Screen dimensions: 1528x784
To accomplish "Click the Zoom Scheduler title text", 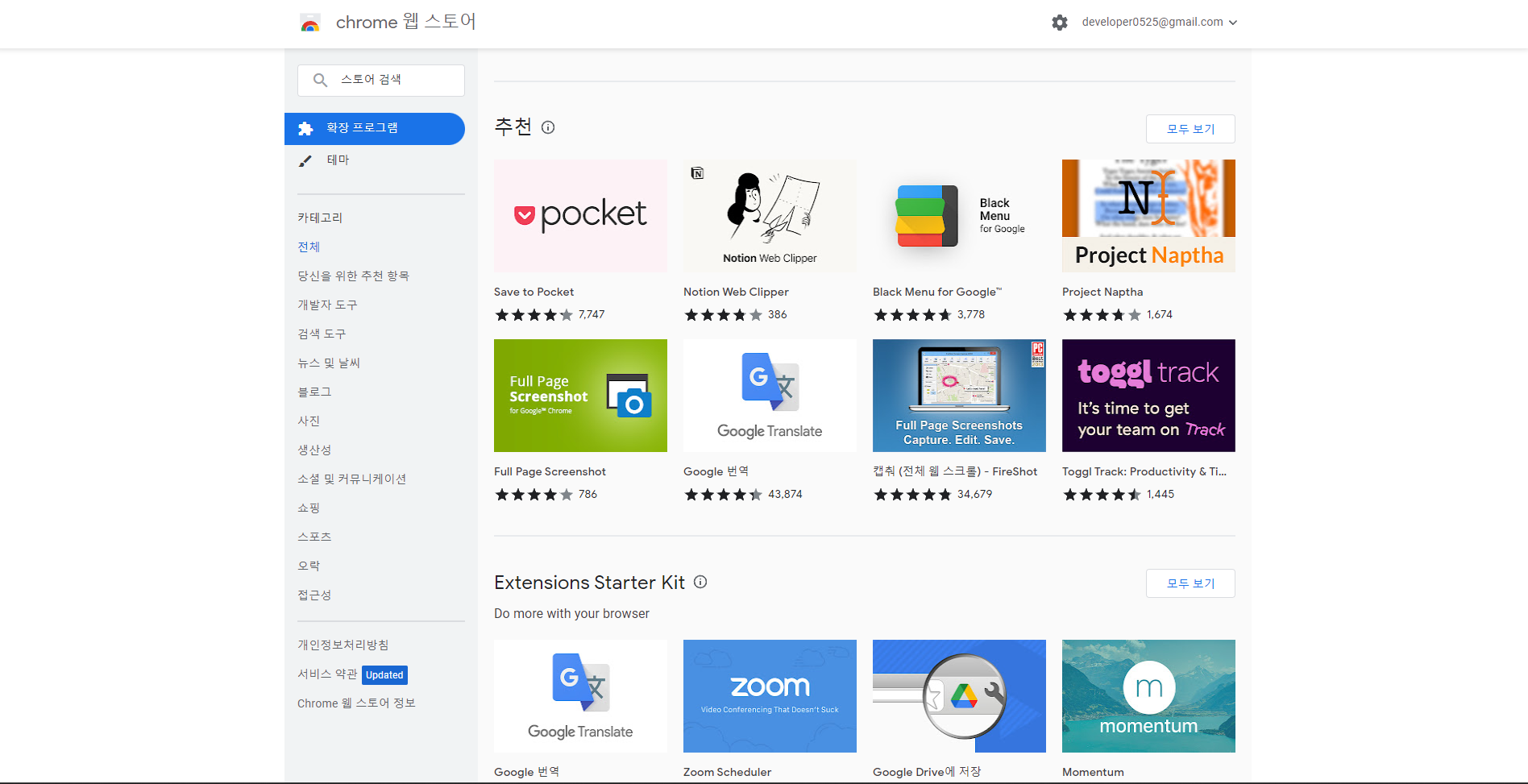I will point(727,772).
